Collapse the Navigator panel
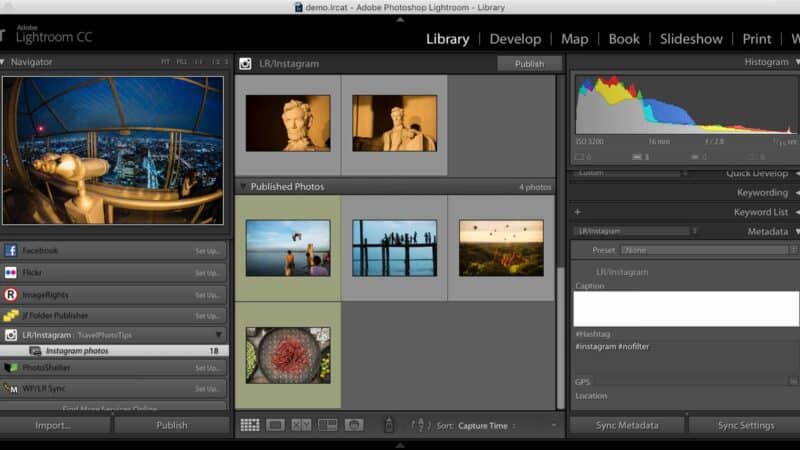This screenshot has width=800, height=450. pyautogui.click(x=3, y=62)
